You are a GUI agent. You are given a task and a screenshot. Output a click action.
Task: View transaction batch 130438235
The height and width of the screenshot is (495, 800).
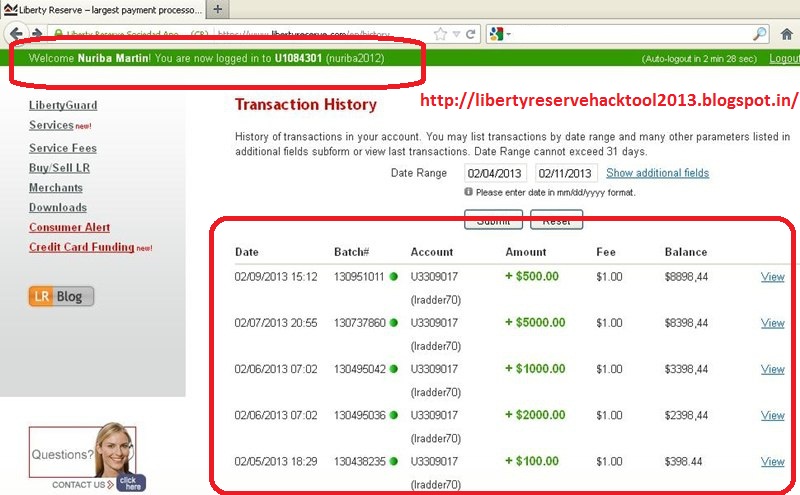[x=772, y=462]
